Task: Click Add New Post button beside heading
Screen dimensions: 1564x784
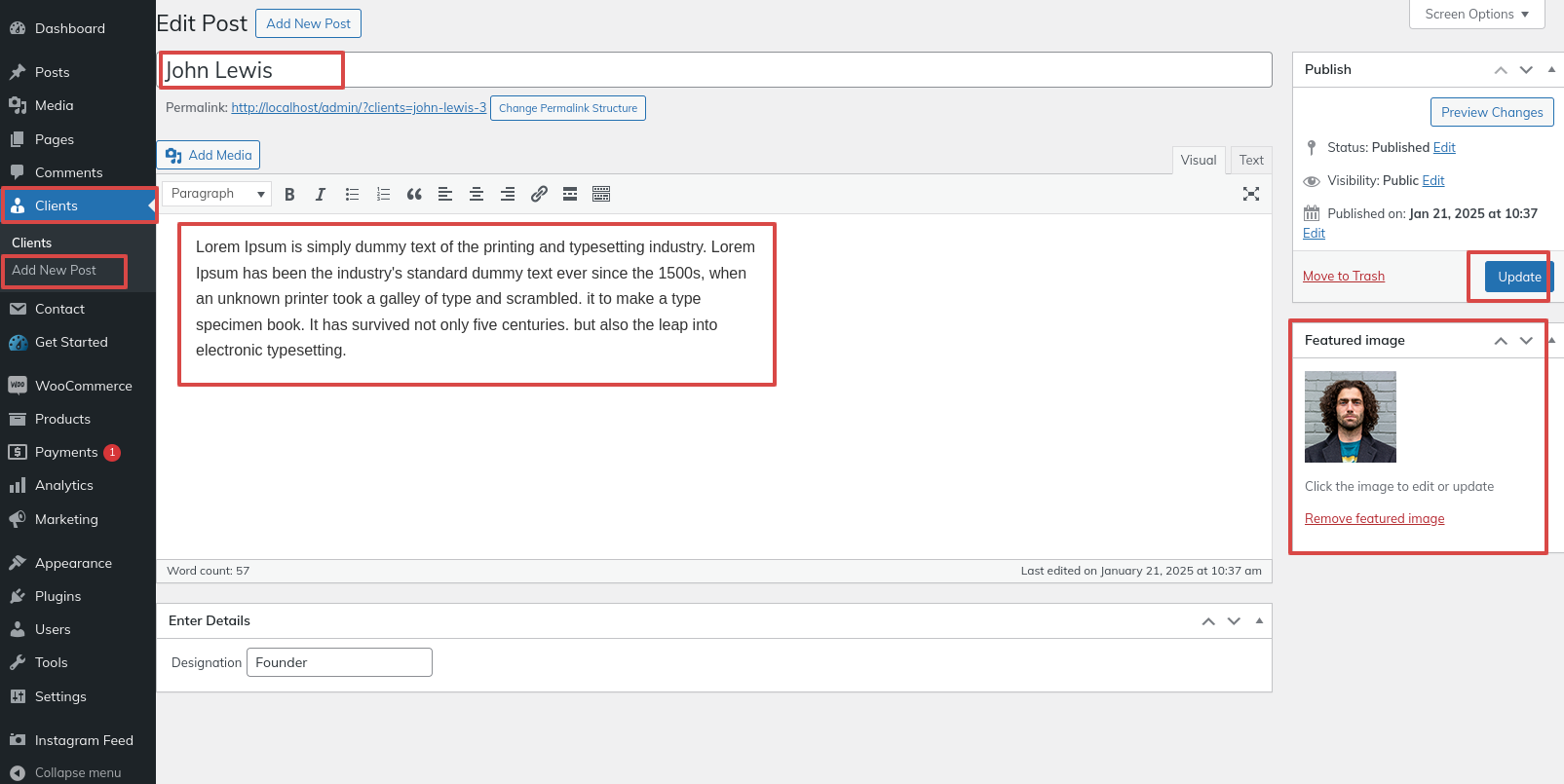Action: (x=308, y=23)
